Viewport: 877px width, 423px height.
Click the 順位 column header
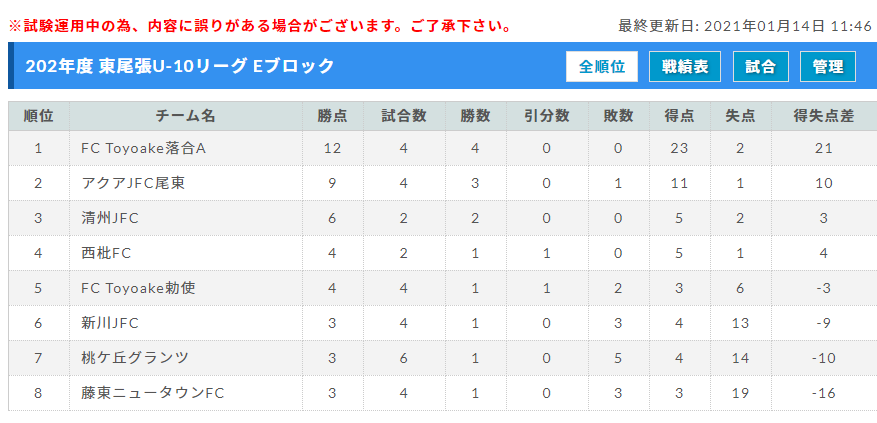coord(39,116)
